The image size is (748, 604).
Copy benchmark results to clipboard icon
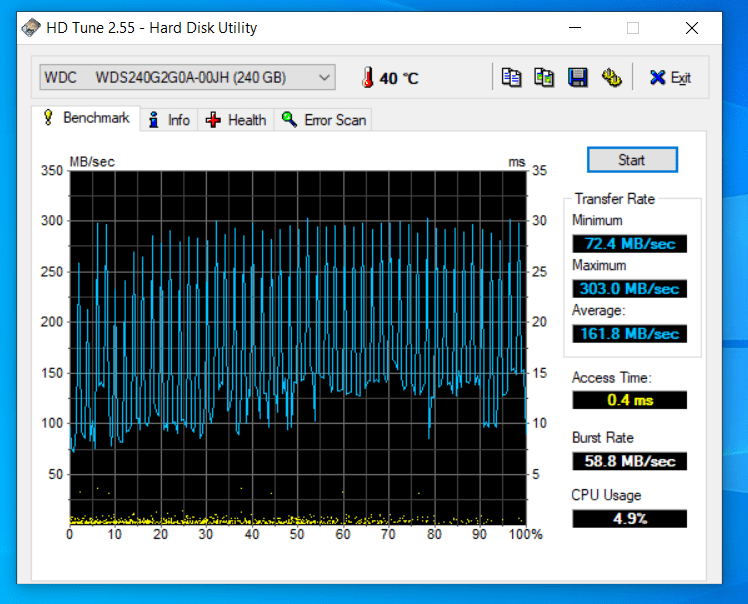[x=511, y=77]
